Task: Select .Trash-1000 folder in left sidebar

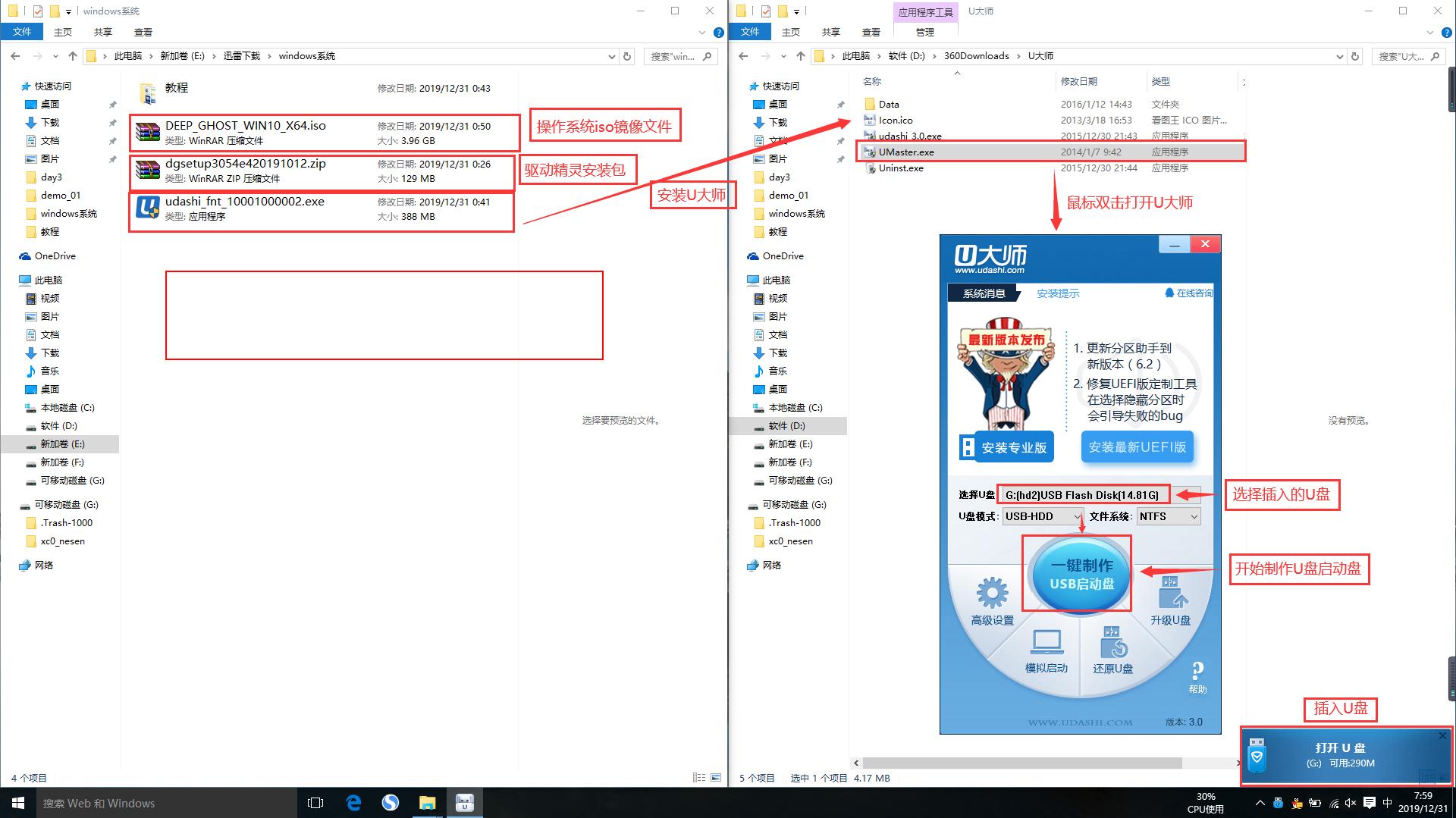Action: point(59,523)
